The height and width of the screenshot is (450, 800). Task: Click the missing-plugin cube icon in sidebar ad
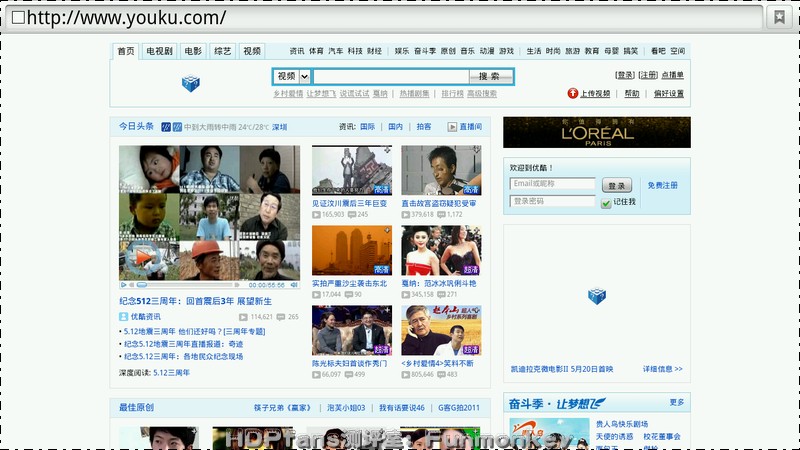pyautogui.click(x=596, y=296)
